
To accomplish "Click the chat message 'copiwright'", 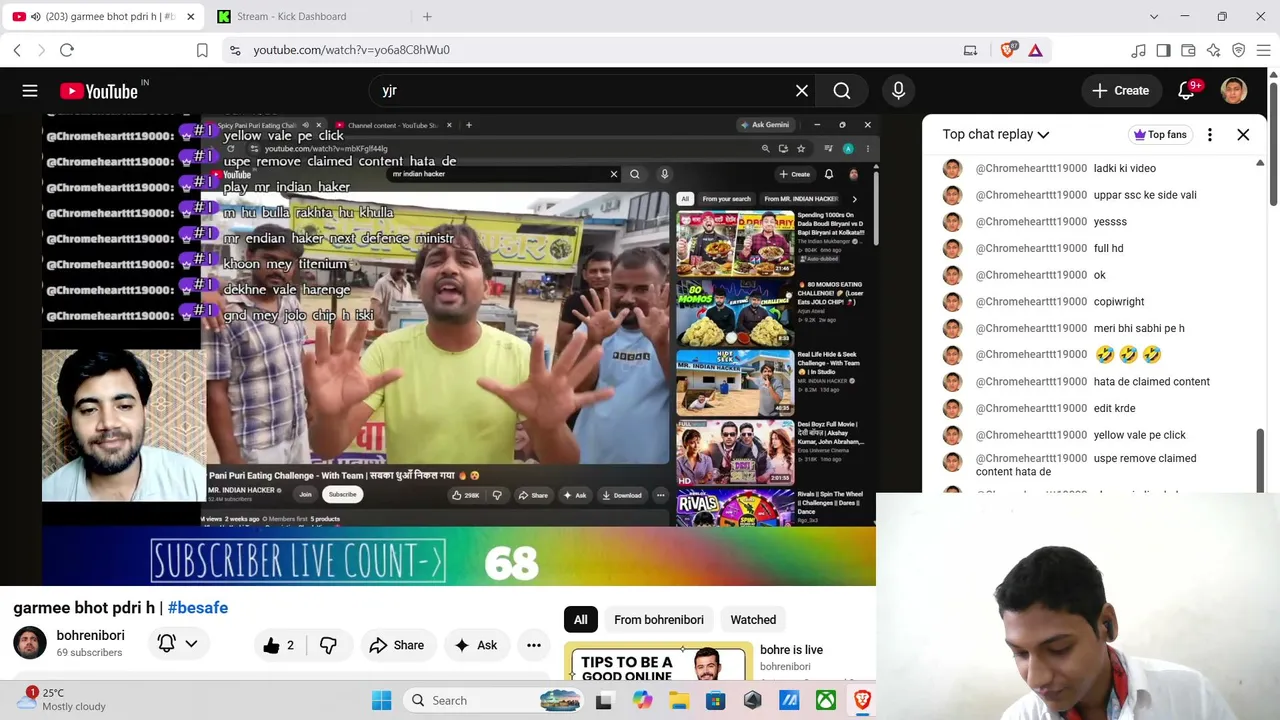I will coord(1119,301).
